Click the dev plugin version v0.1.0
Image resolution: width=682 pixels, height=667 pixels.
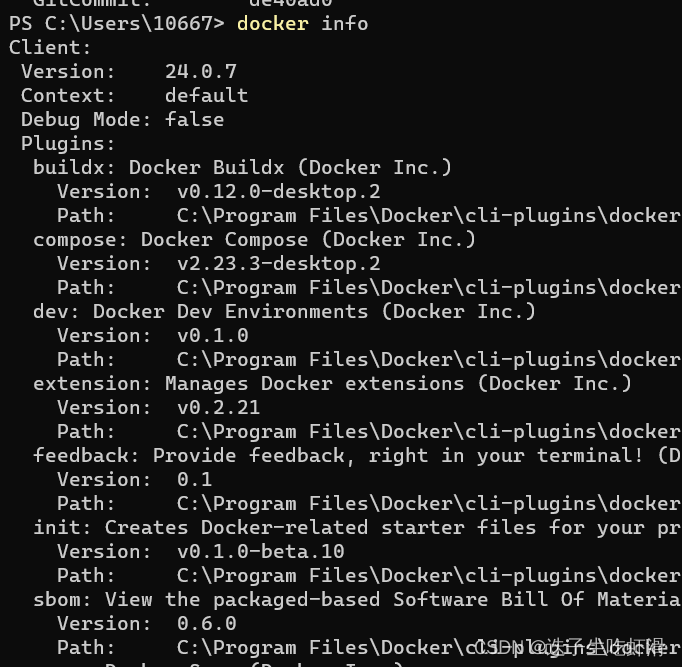(x=213, y=336)
